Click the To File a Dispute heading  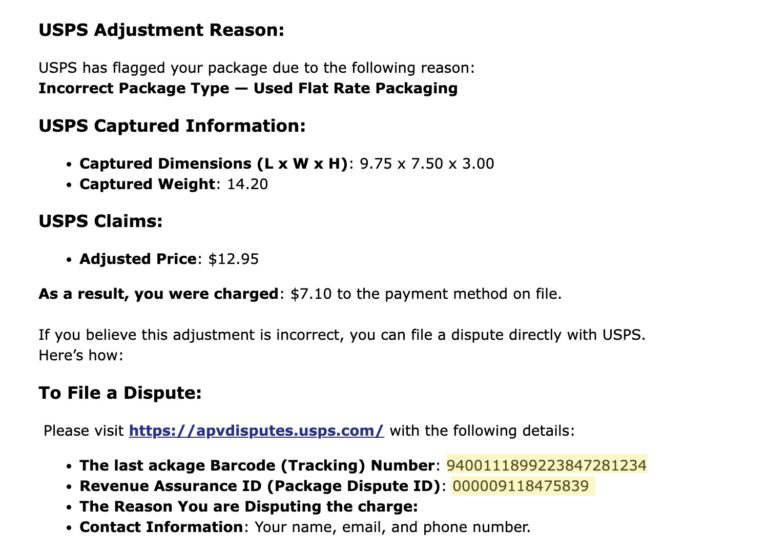(x=120, y=393)
